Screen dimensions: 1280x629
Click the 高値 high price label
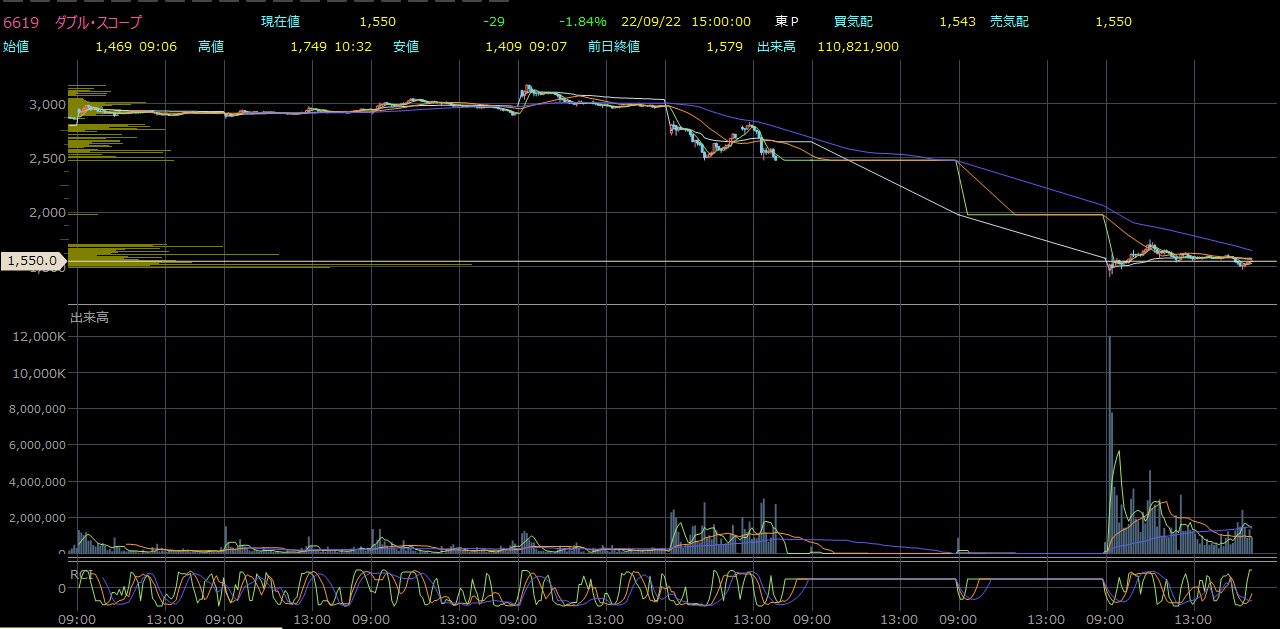tap(211, 47)
